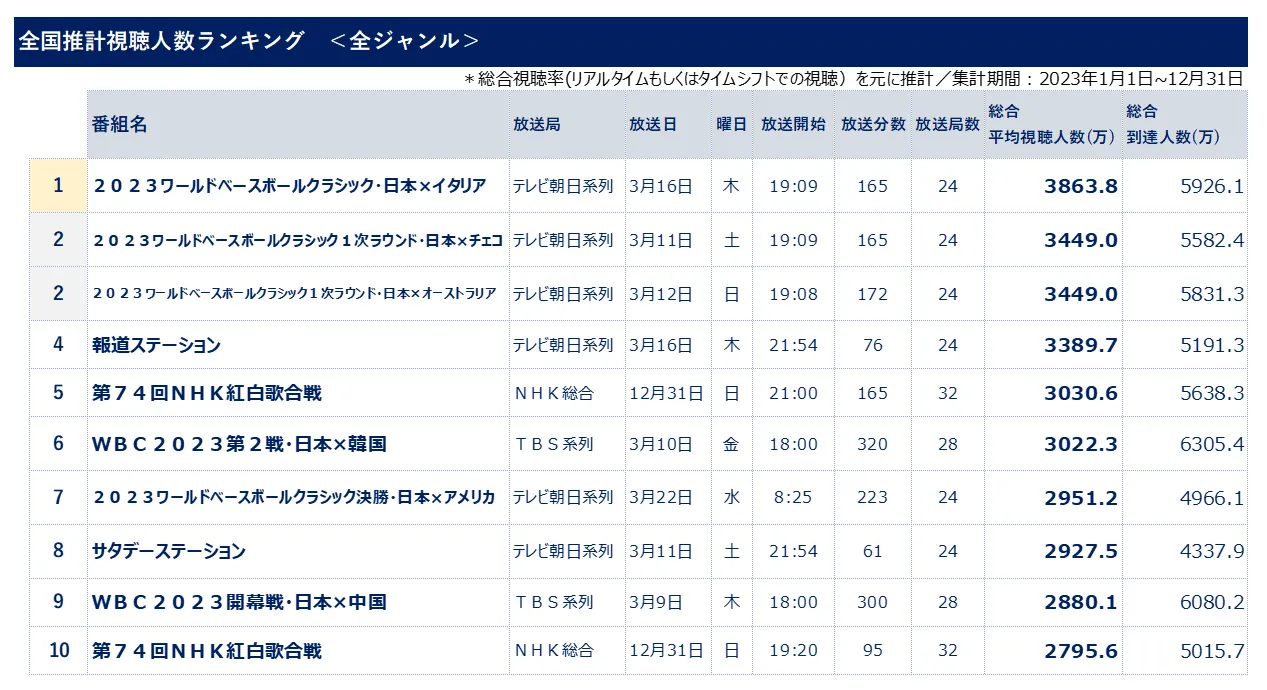
Task: Click the title 全国推計視聴人数ランキング
Action: (x=161, y=41)
